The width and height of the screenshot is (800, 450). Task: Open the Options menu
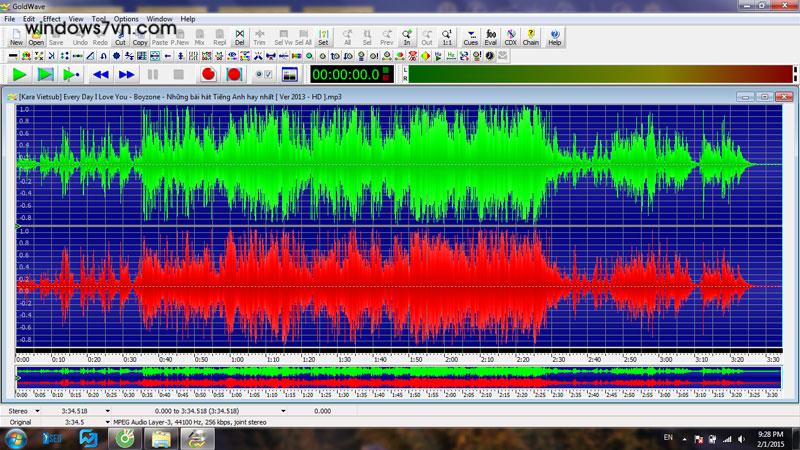click(x=126, y=18)
